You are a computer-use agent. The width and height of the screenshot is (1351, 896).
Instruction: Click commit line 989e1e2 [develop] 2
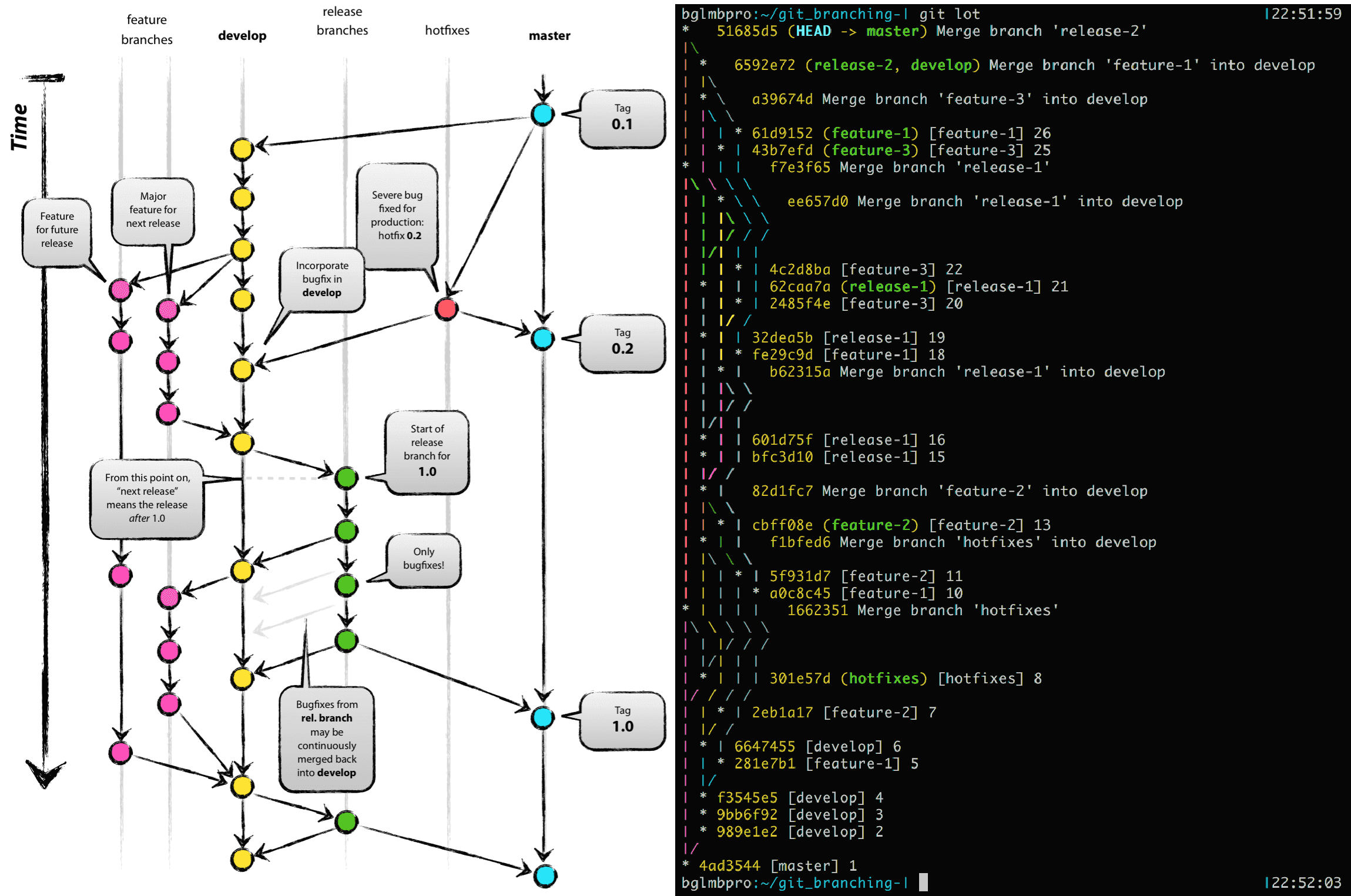pyautogui.click(x=800, y=831)
